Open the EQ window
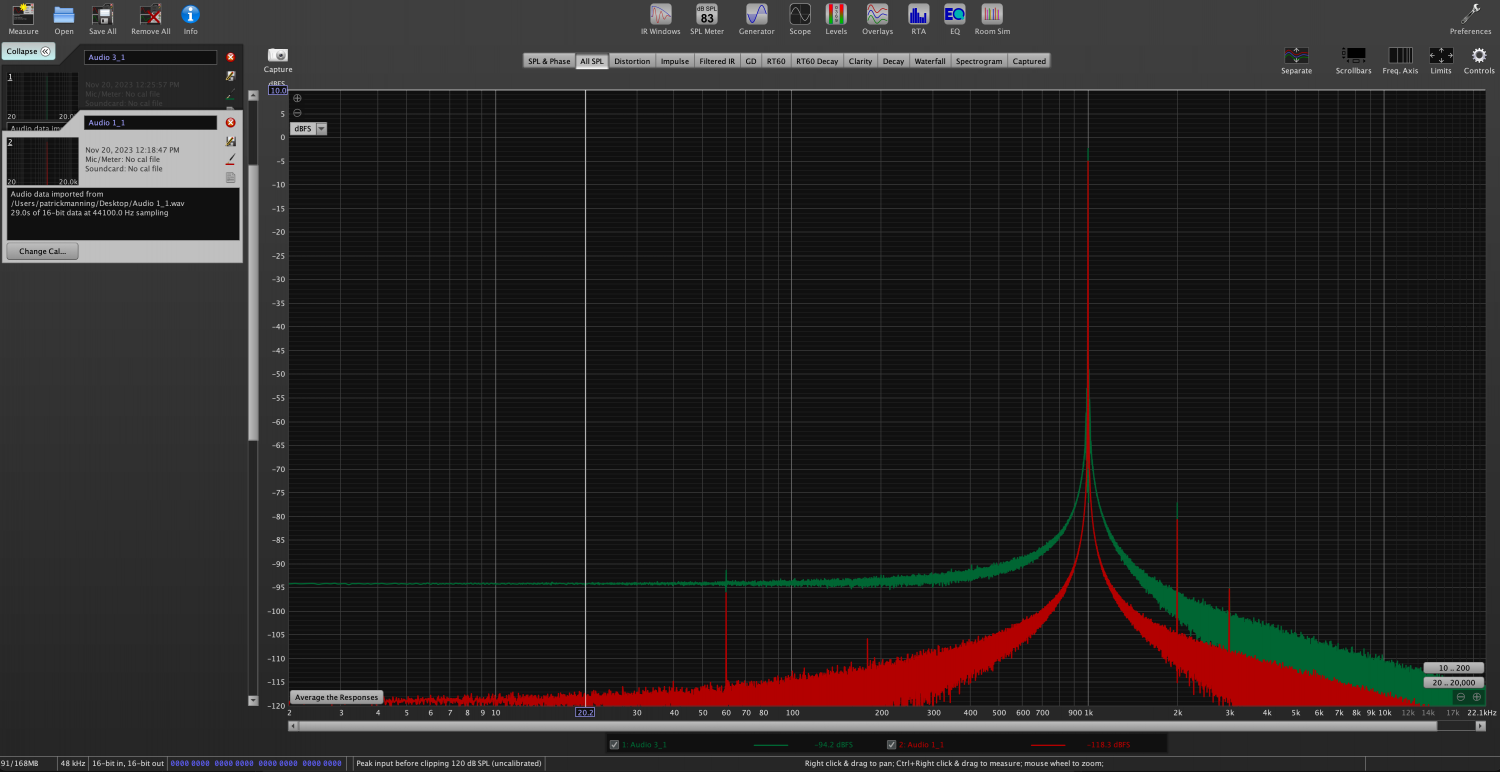The image size is (1500, 772). [x=955, y=14]
